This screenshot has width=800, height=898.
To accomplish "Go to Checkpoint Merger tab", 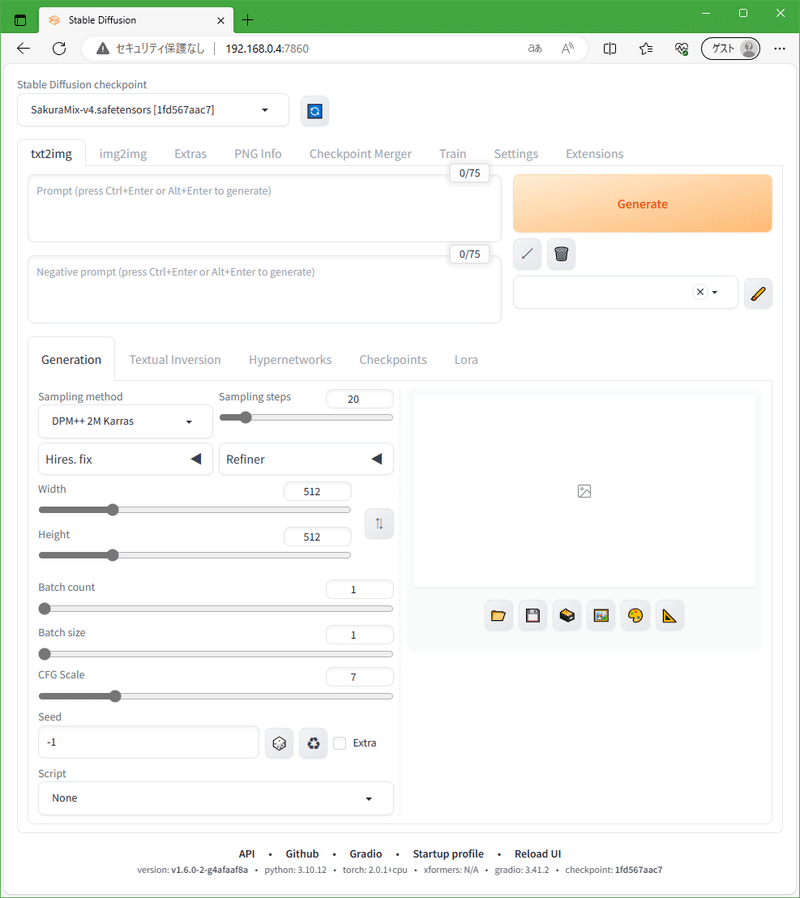I will [x=360, y=154].
